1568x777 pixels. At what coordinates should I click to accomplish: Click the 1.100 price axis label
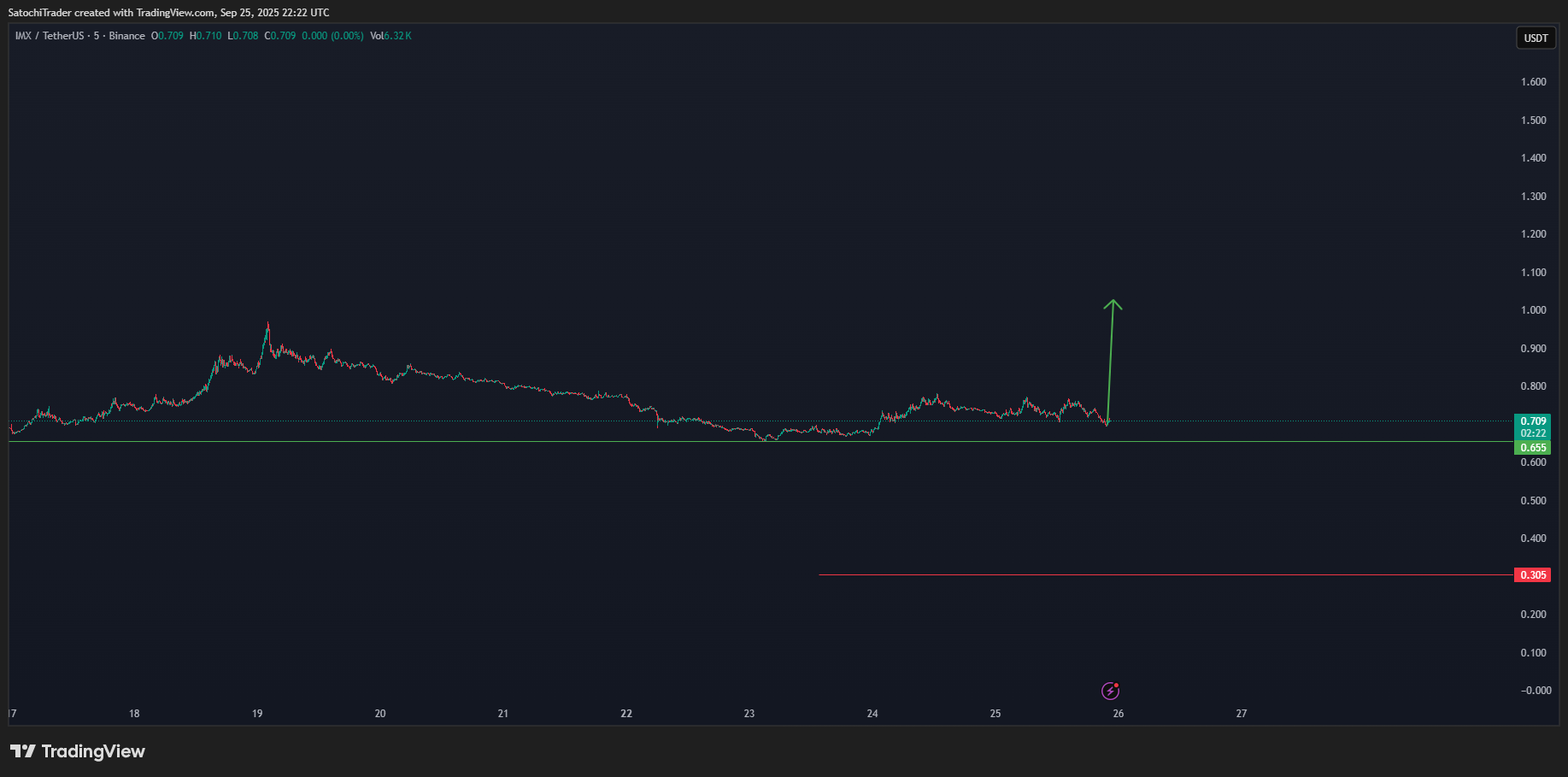tap(1533, 273)
